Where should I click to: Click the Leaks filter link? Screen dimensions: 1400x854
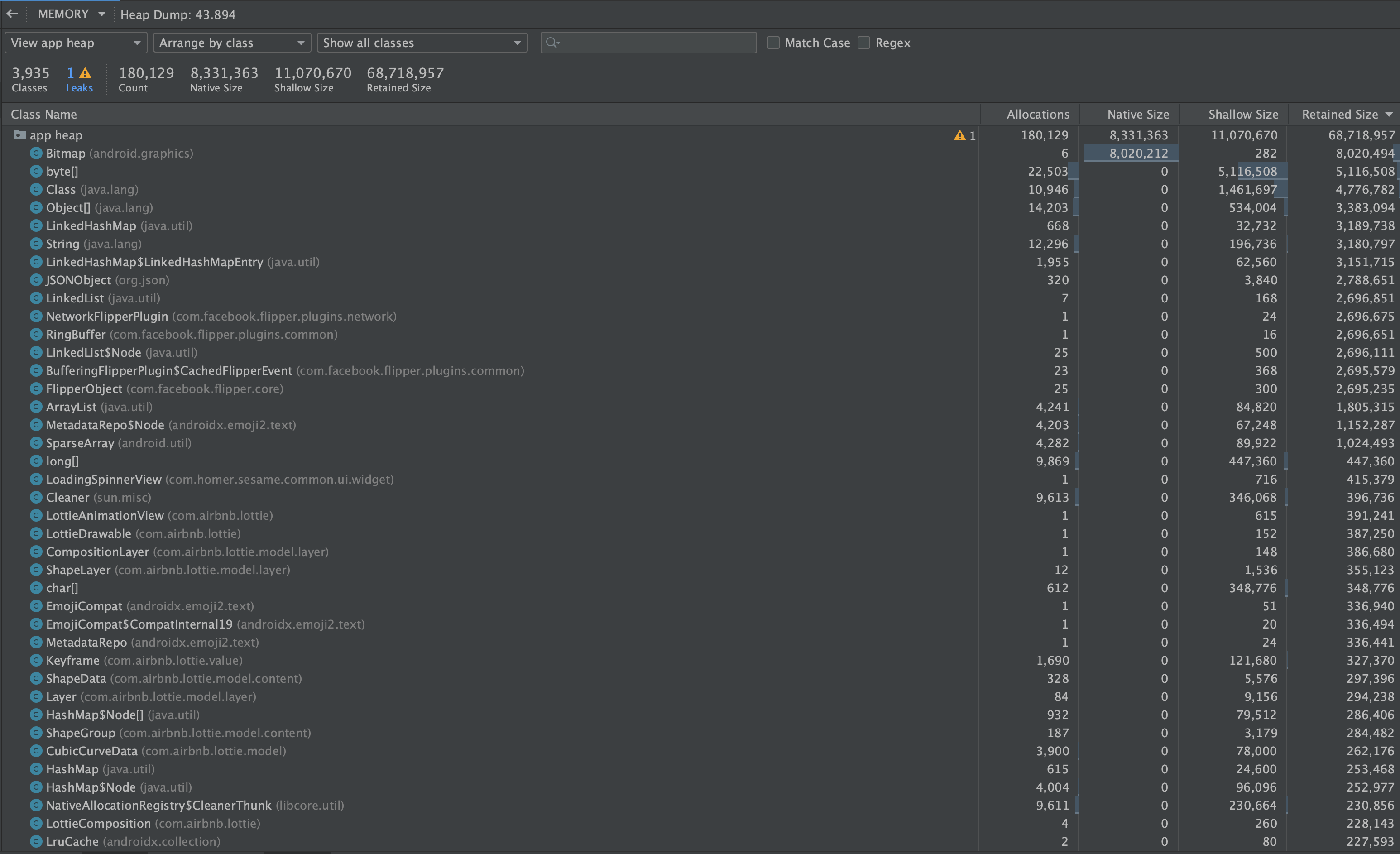click(79, 88)
